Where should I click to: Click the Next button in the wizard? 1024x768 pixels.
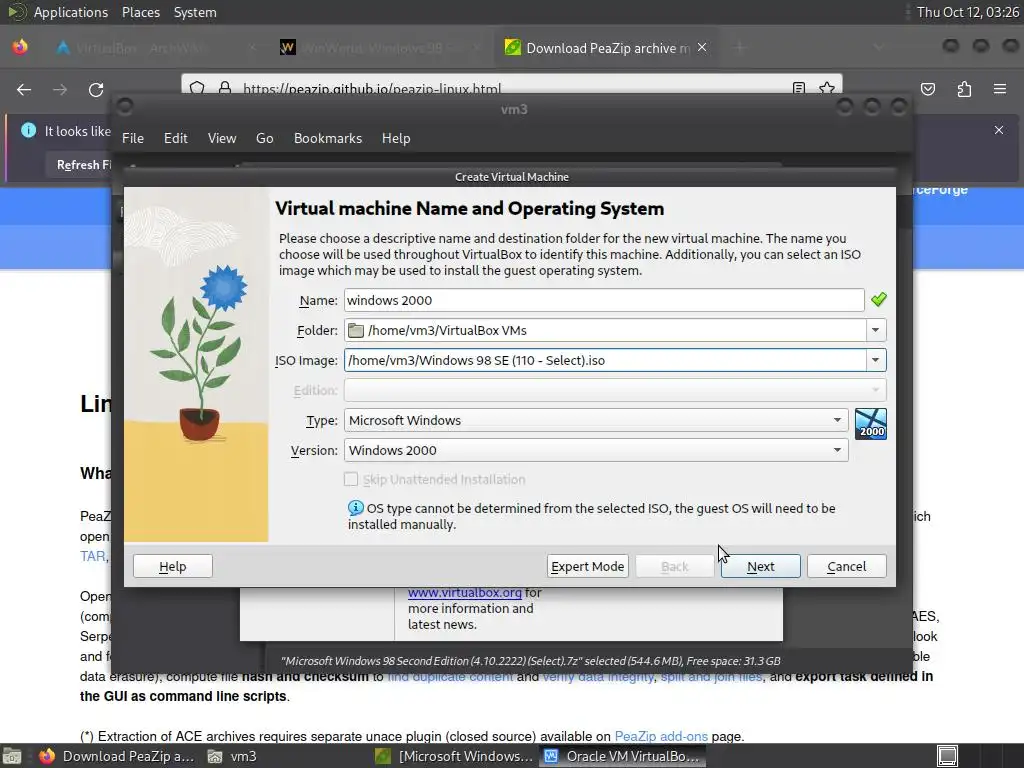click(x=760, y=566)
